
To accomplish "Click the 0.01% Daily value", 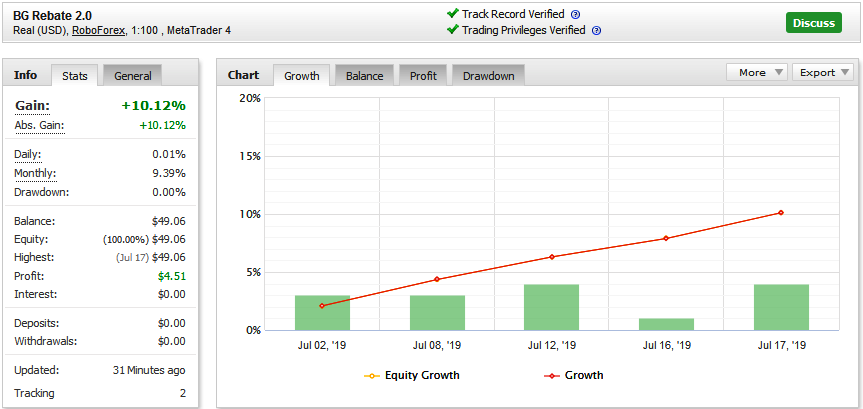I will coord(169,155).
